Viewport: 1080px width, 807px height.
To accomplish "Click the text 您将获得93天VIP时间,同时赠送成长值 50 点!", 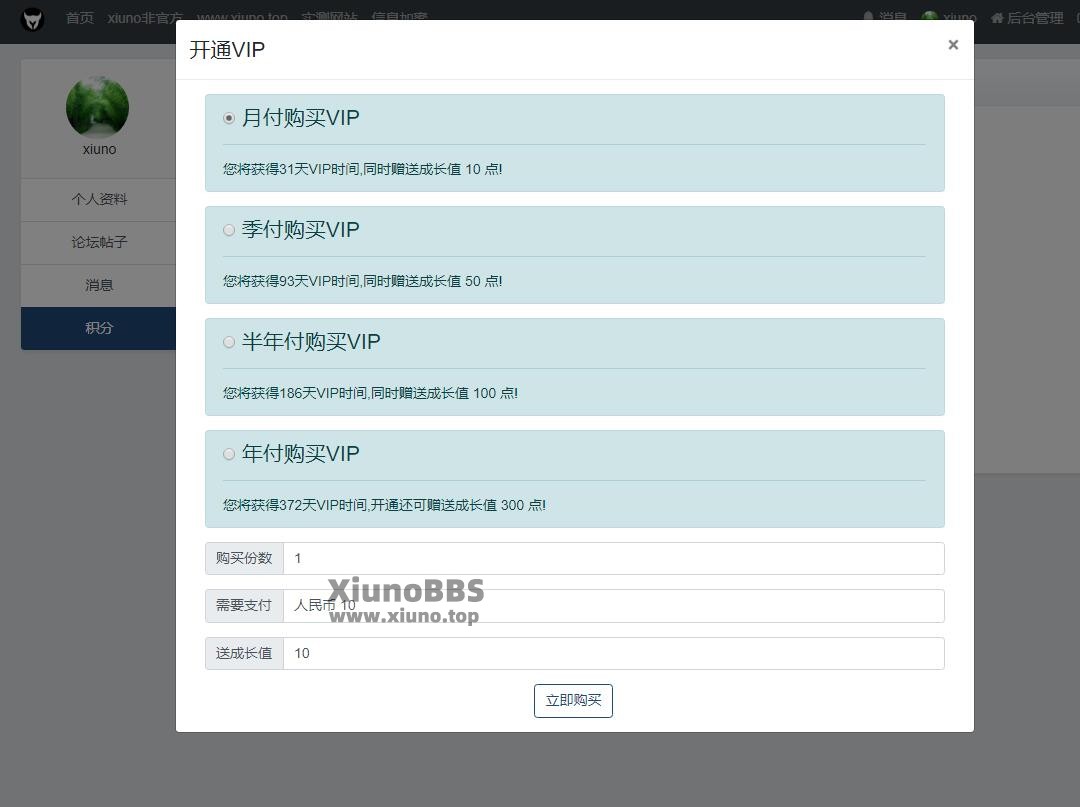I will click(363, 281).
